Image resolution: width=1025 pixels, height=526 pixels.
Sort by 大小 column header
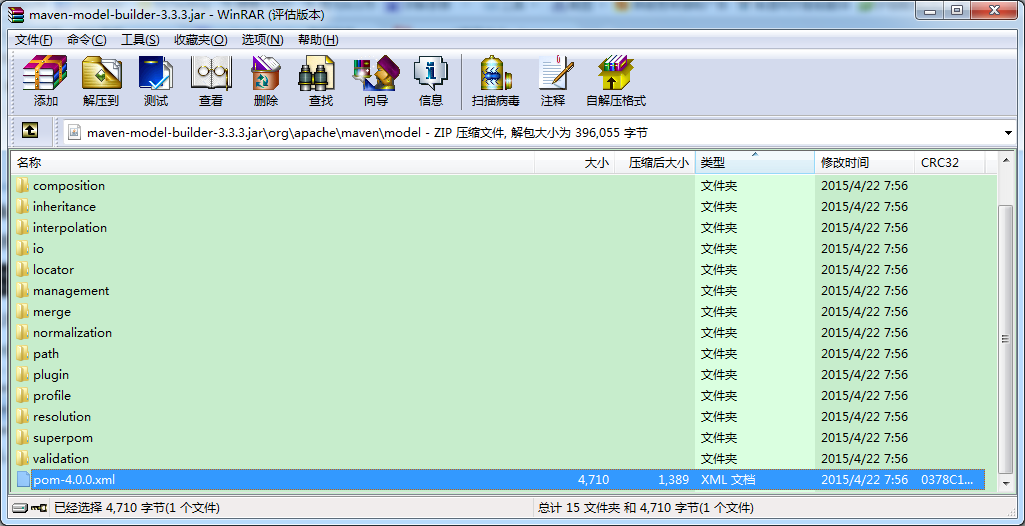[575, 163]
